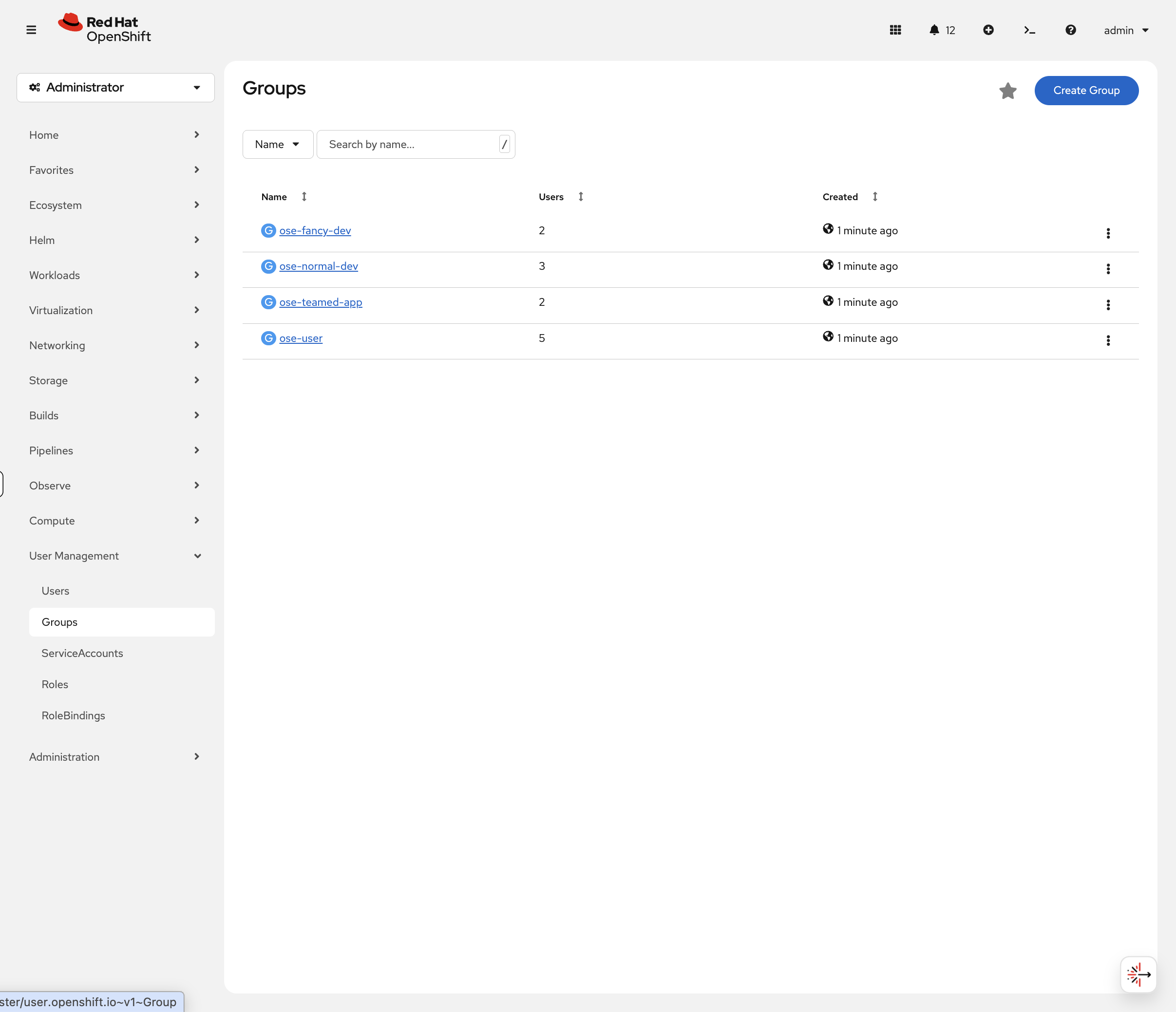The height and width of the screenshot is (1012, 1176).
Task: Open the kebab menu for ose-user
Action: (1108, 340)
